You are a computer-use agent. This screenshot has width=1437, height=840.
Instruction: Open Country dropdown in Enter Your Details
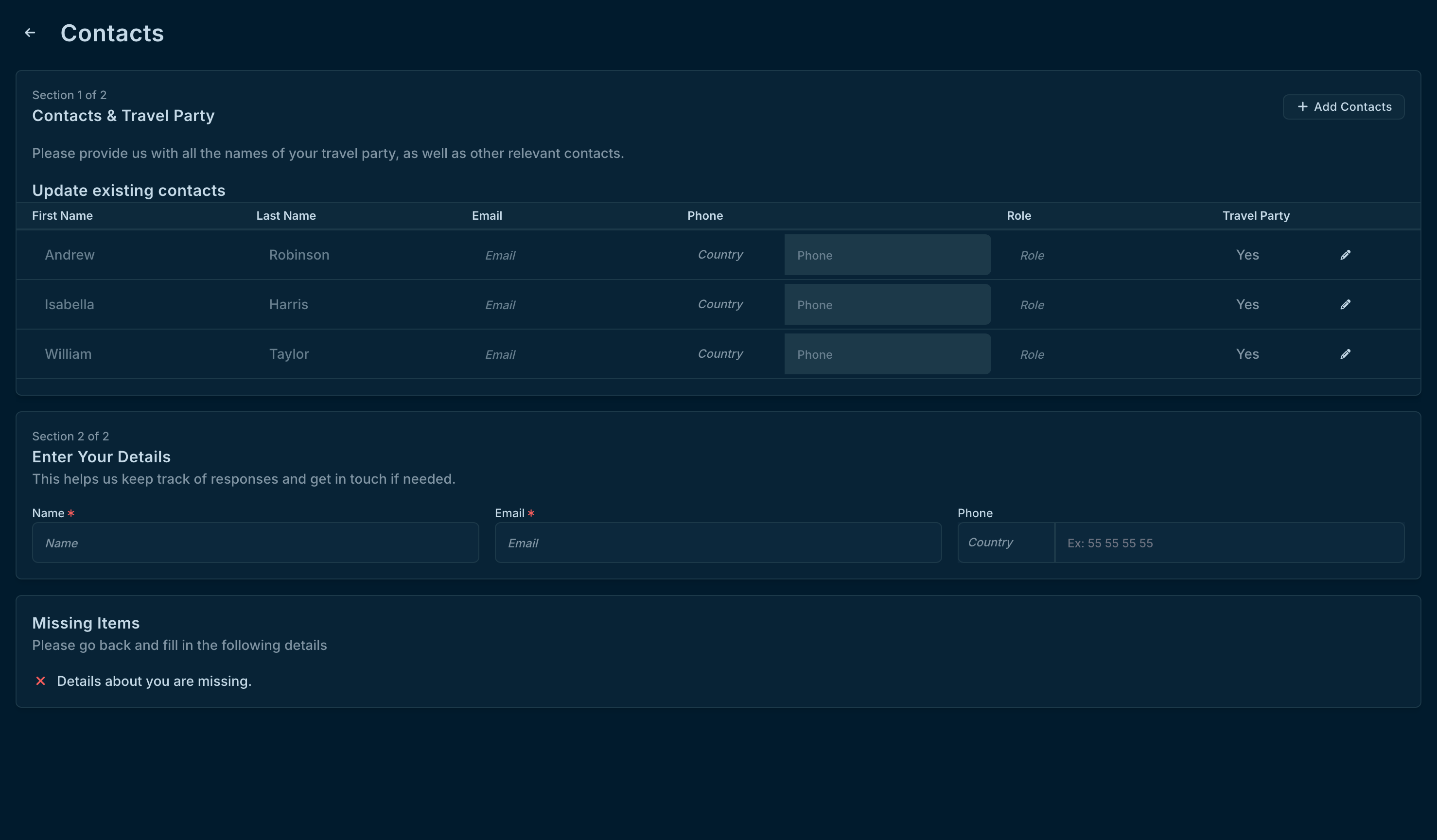1005,542
